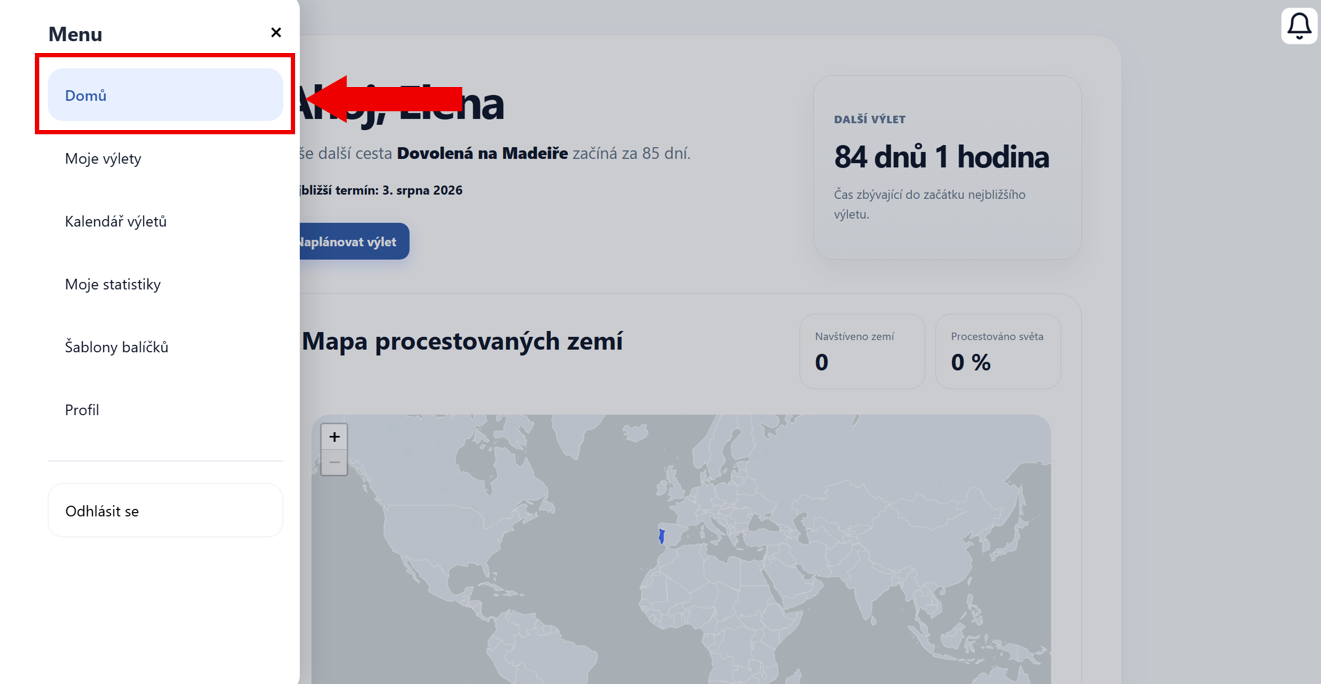This screenshot has height=684, width=1321.
Task: Select Šablony balíčků in the menu
Action: coord(165,347)
